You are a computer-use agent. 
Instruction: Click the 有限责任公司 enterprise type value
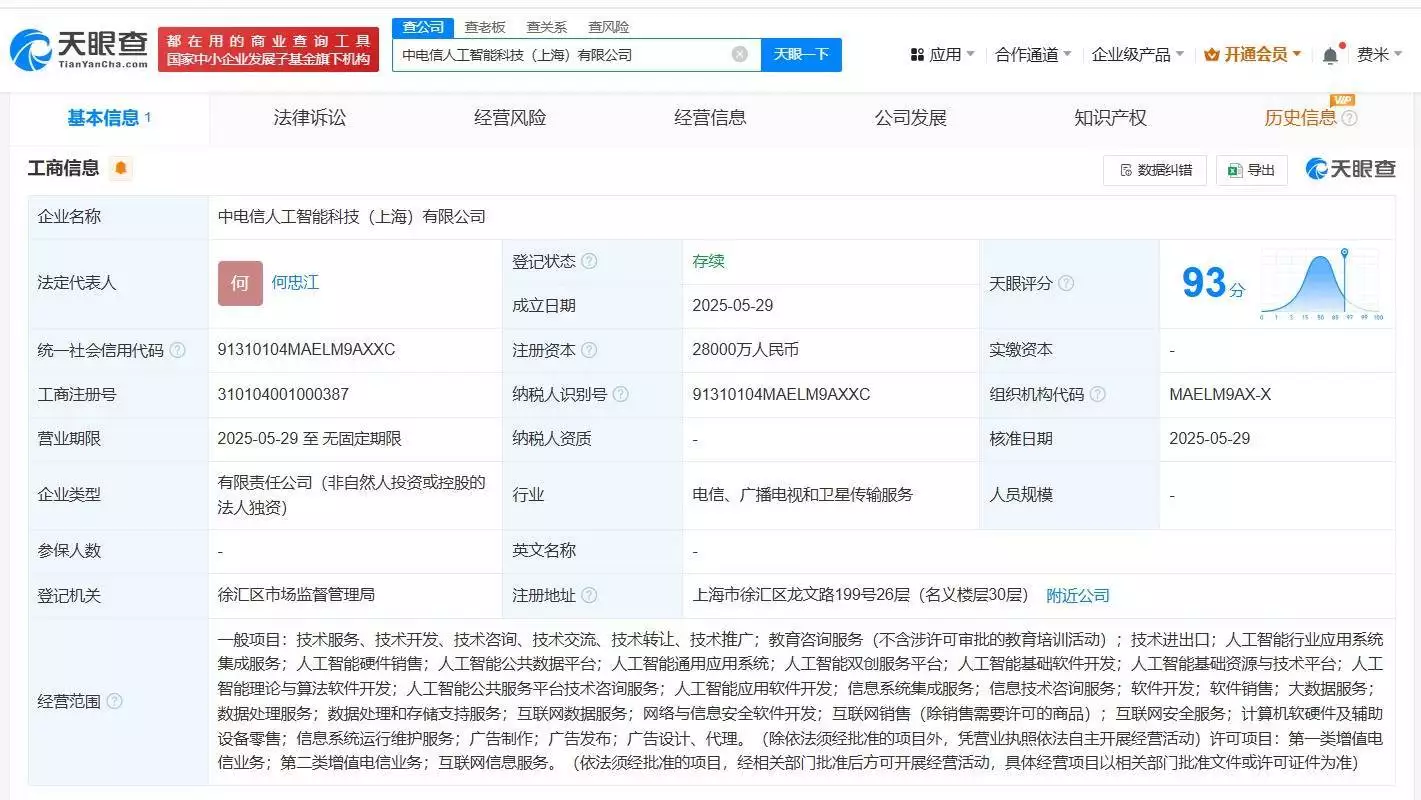351,494
